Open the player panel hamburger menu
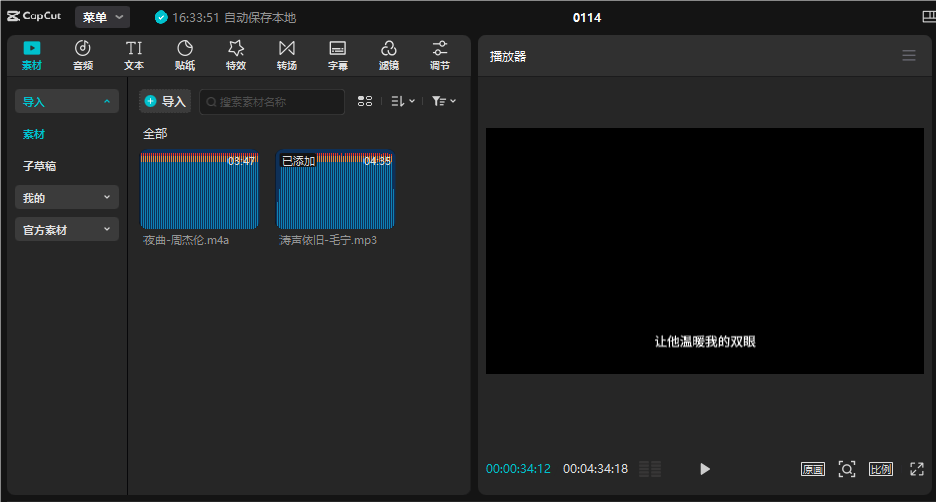Screen dimensions: 936x502 coord(909,56)
